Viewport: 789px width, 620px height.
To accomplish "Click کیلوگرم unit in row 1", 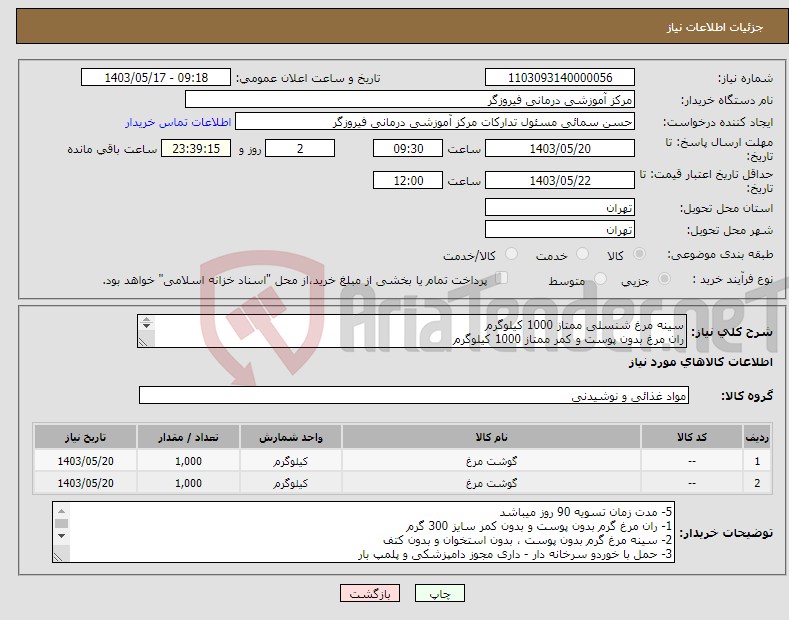I will coord(290,461).
